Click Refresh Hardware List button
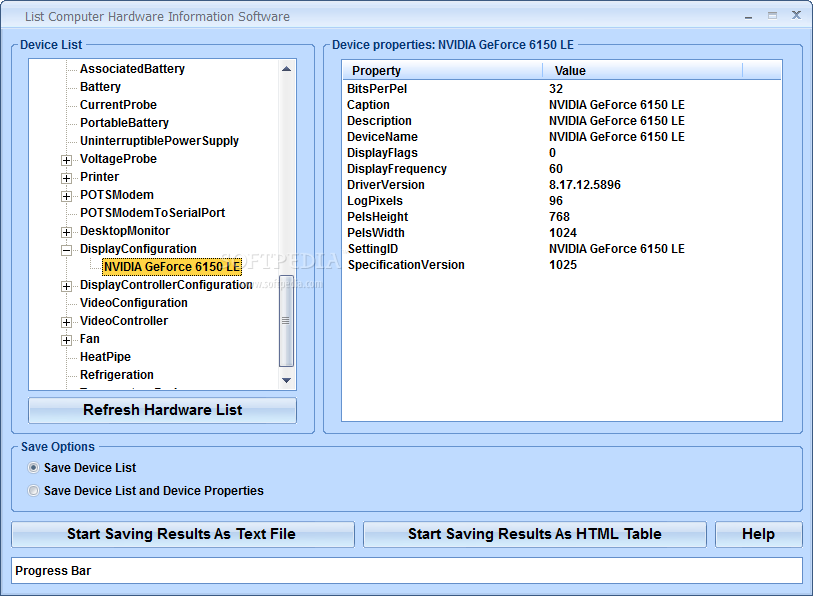 (162, 410)
